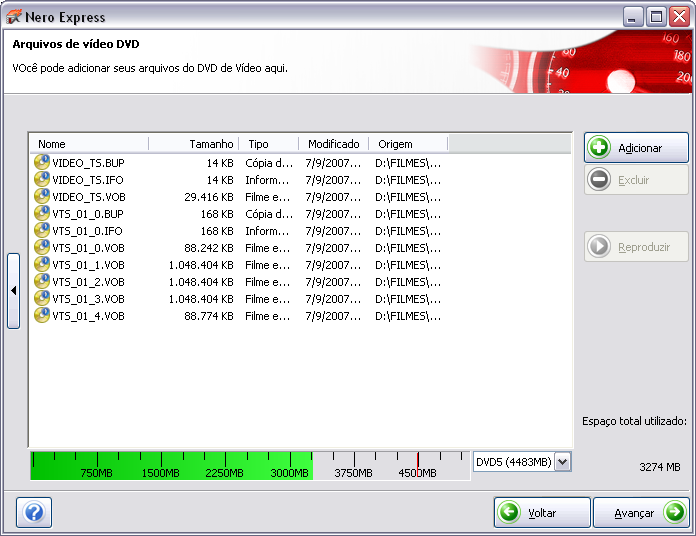This screenshot has width=696, height=536.
Task: Click the VIDEO_TS.IFO file name
Action: coord(88,180)
